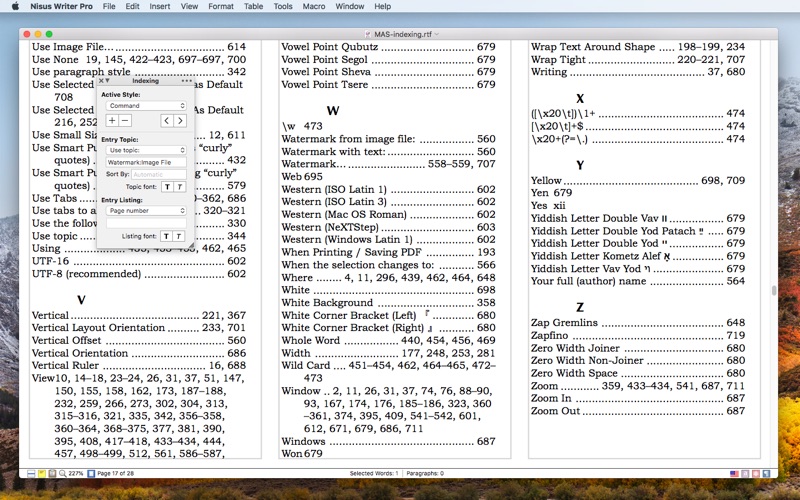Image resolution: width=800 pixels, height=500 pixels.
Task: Click the Watermark:Image File topic field
Action: [x=146, y=162]
